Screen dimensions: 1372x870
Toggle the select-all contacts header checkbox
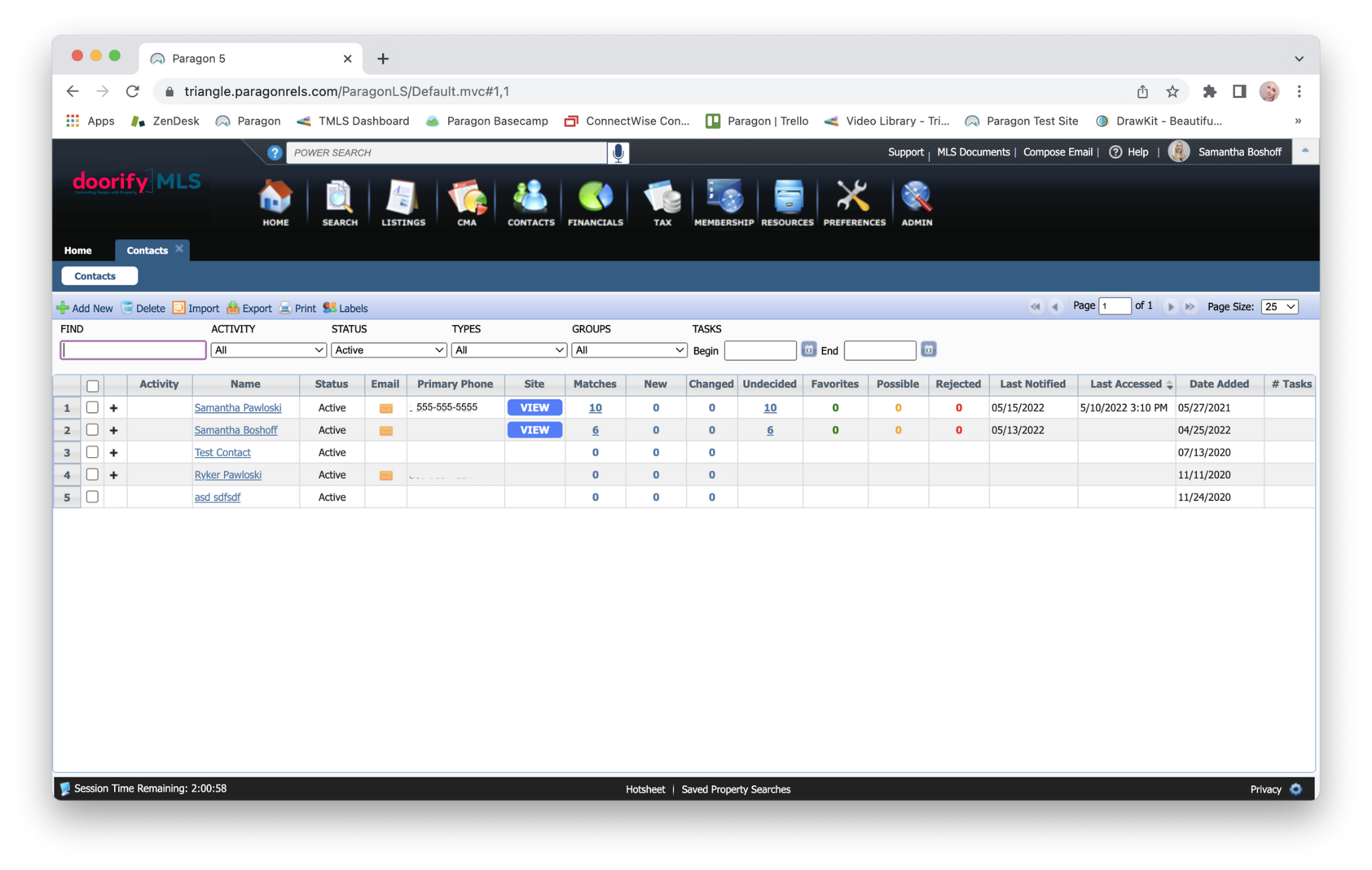click(93, 385)
